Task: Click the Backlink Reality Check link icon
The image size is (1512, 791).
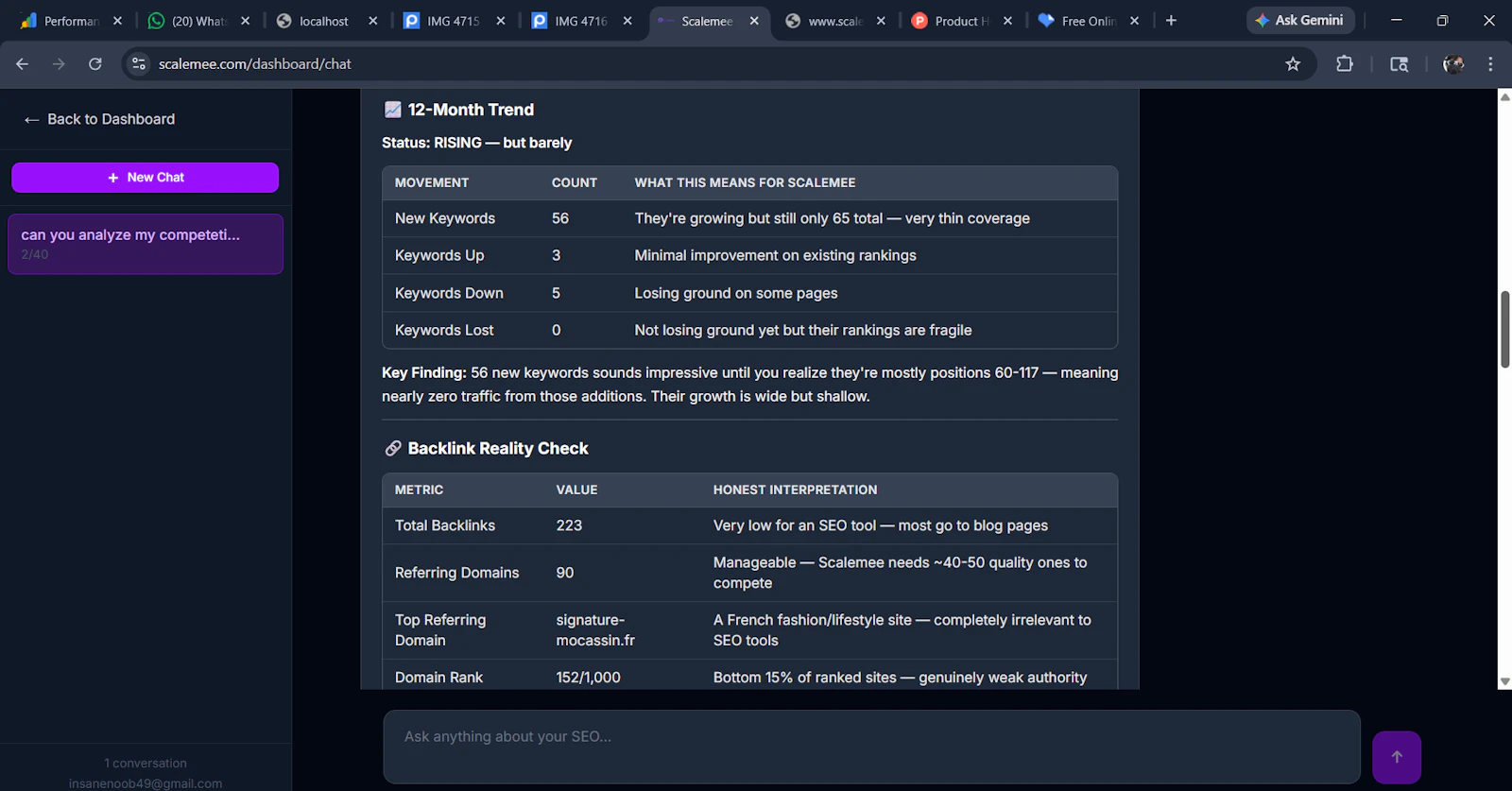Action: coord(393,448)
